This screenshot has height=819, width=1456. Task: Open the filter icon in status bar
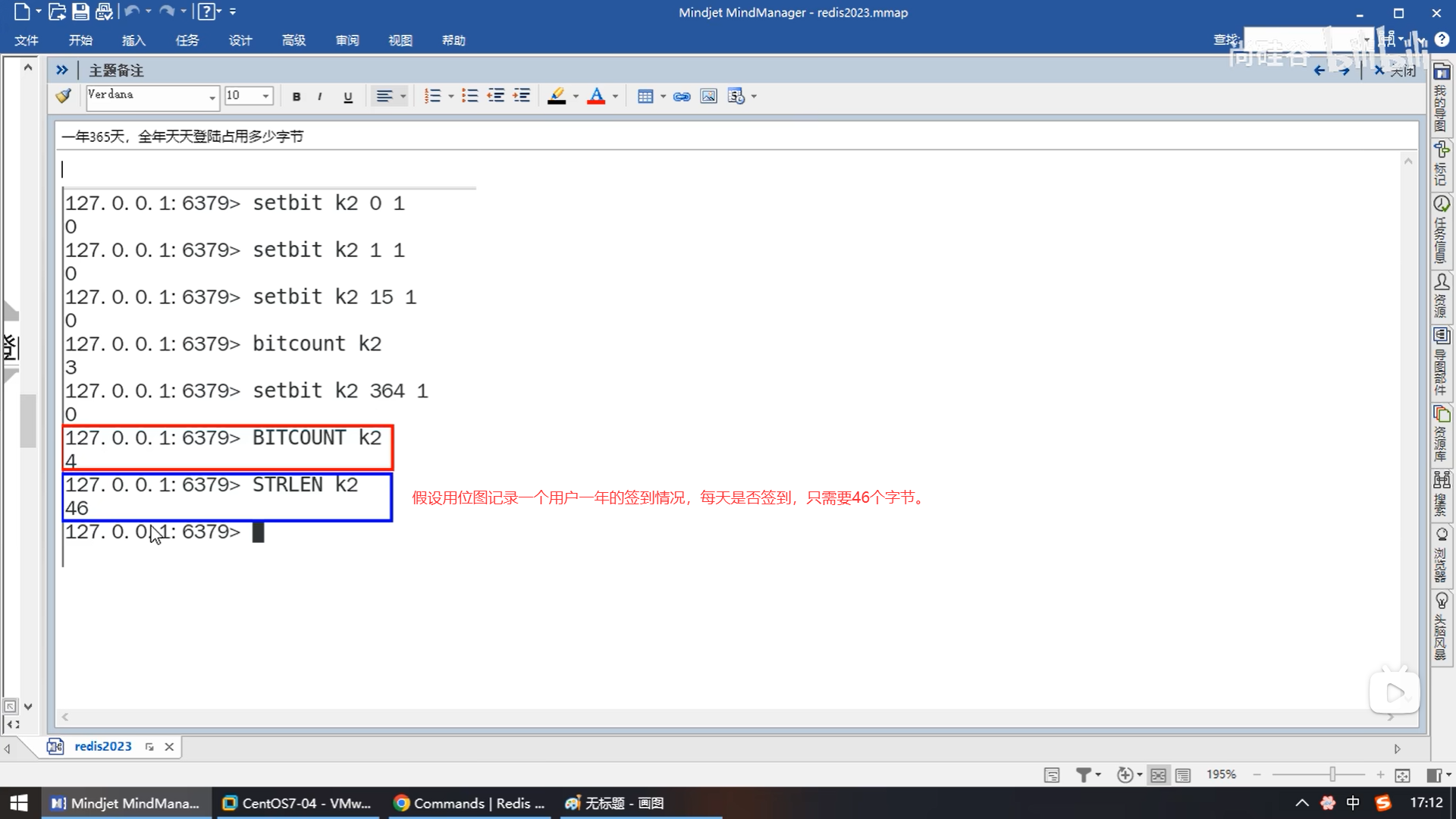click(1084, 775)
